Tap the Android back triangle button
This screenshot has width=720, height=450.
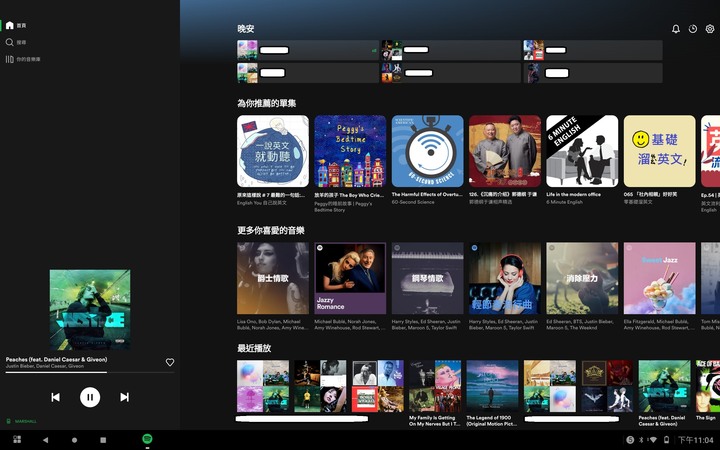click(x=45, y=440)
